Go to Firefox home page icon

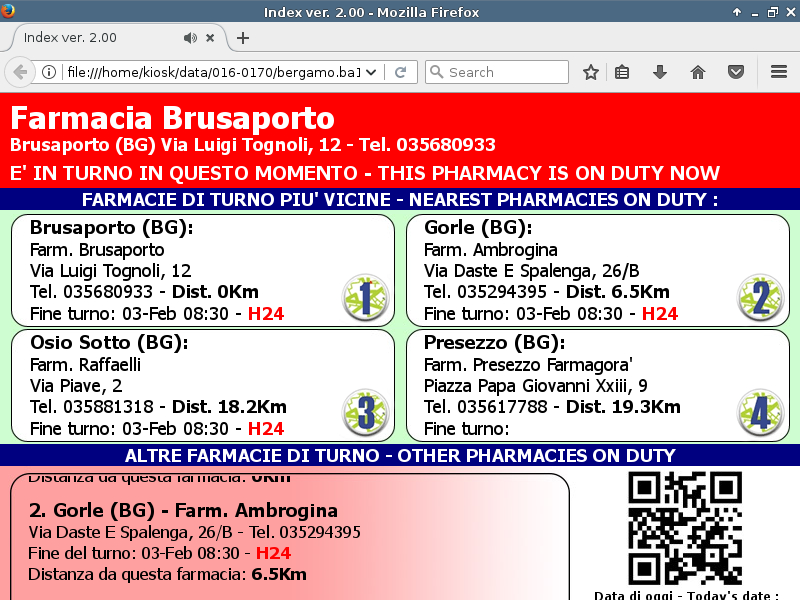click(698, 72)
